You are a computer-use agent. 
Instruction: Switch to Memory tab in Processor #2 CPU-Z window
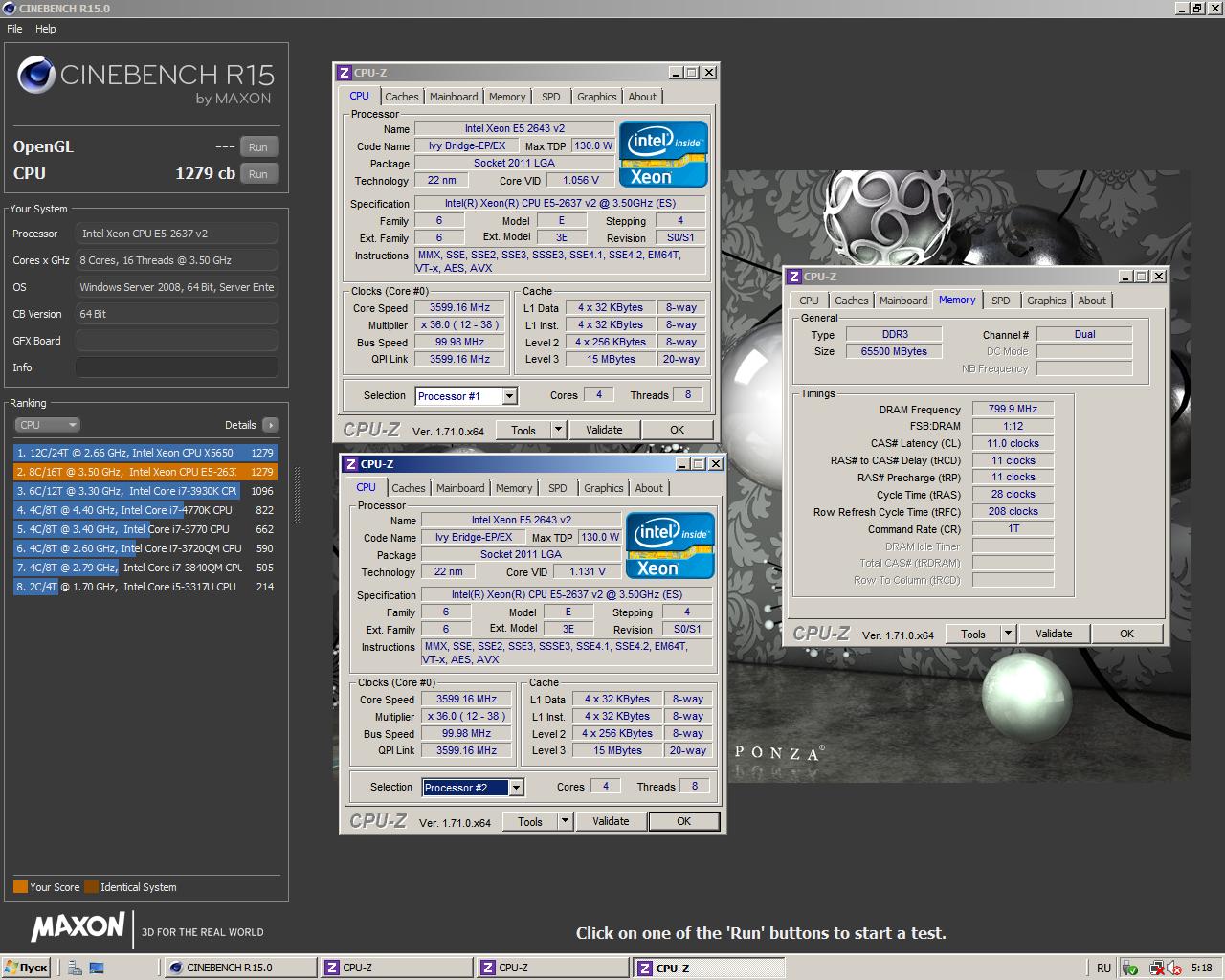click(x=514, y=488)
